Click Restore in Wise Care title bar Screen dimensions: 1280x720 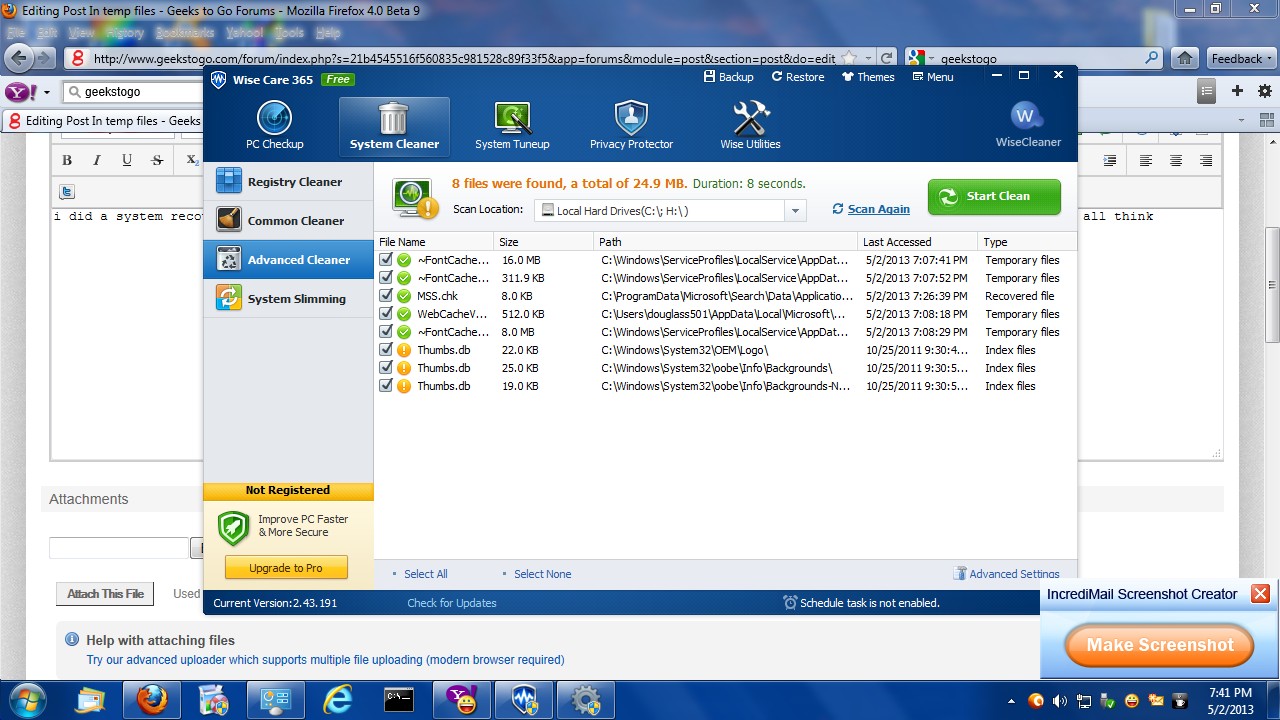point(798,77)
